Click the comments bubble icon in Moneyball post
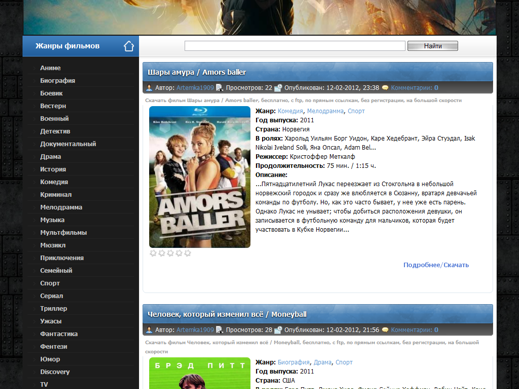 [x=385, y=330]
